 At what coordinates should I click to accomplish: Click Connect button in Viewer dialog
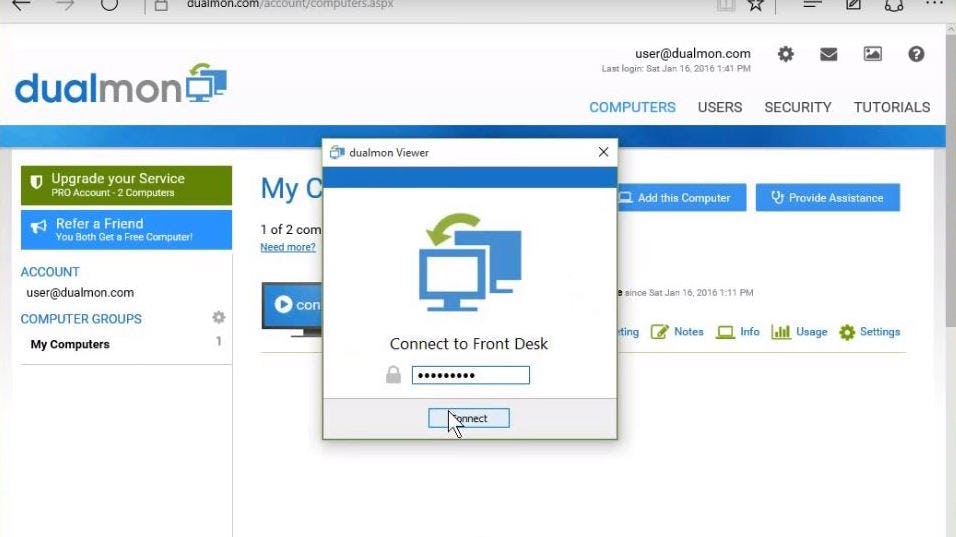469,418
